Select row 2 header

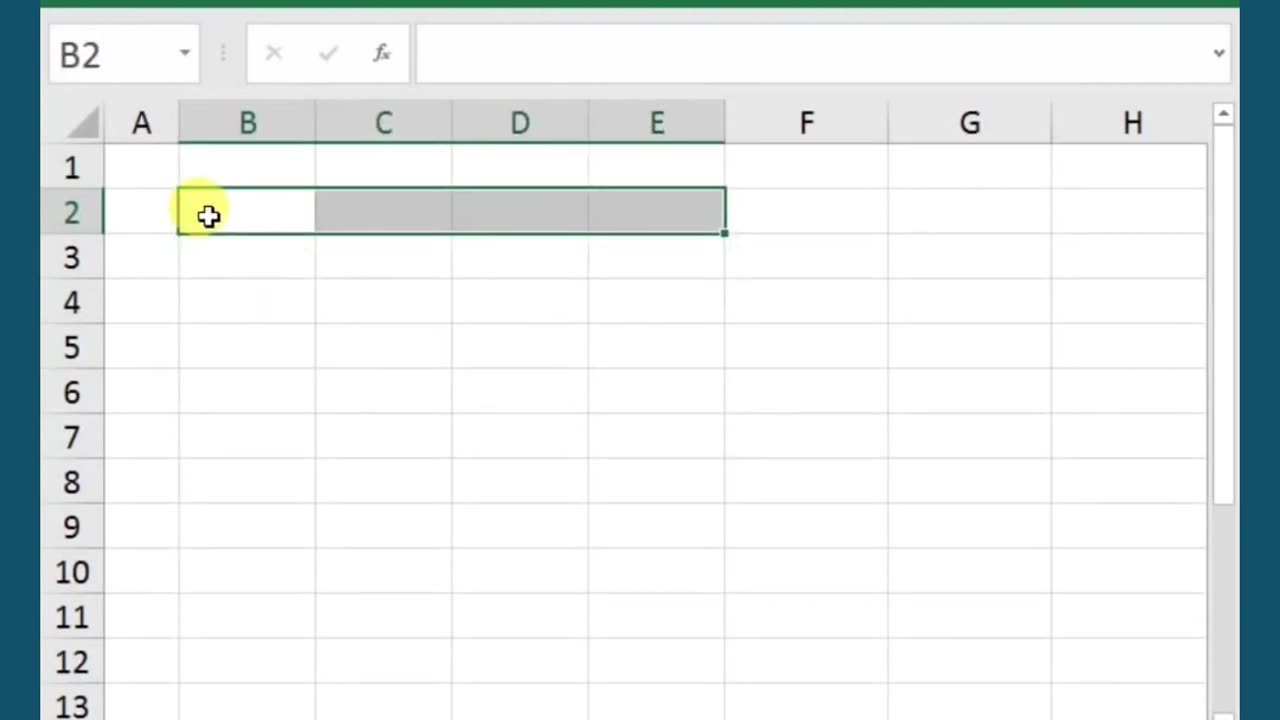(x=72, y=212)
